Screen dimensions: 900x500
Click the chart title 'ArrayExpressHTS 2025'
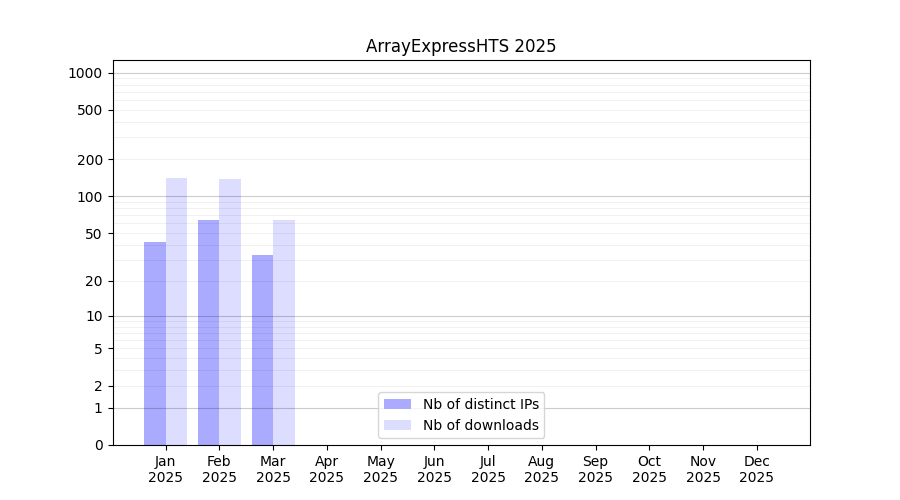[461, 46]
